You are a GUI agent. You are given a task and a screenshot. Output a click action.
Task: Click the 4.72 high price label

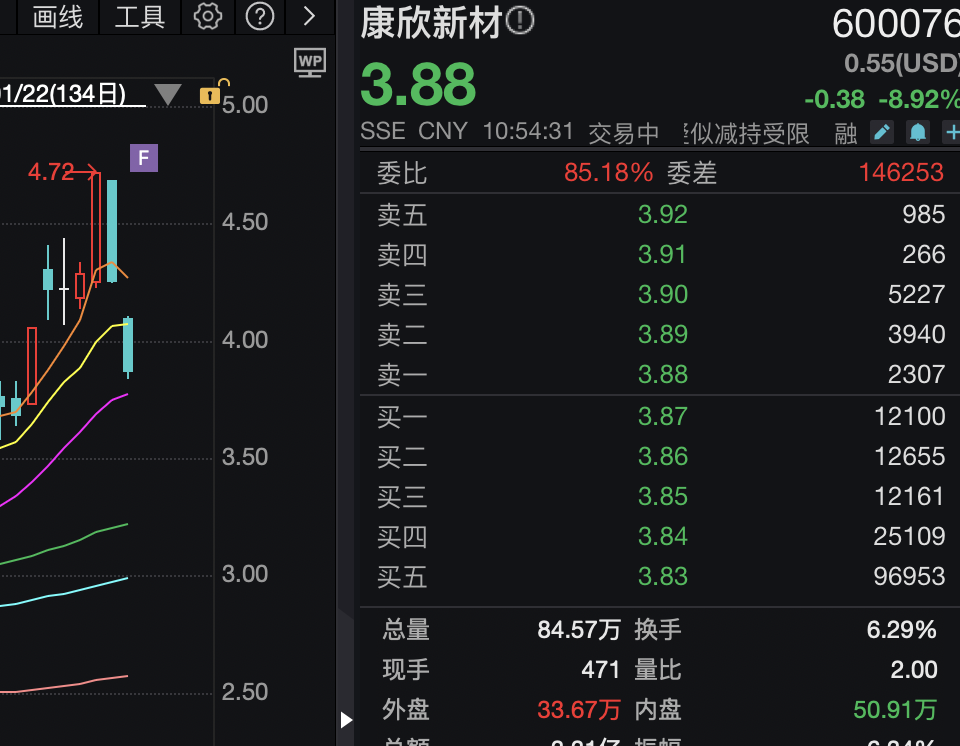(51, 172)
